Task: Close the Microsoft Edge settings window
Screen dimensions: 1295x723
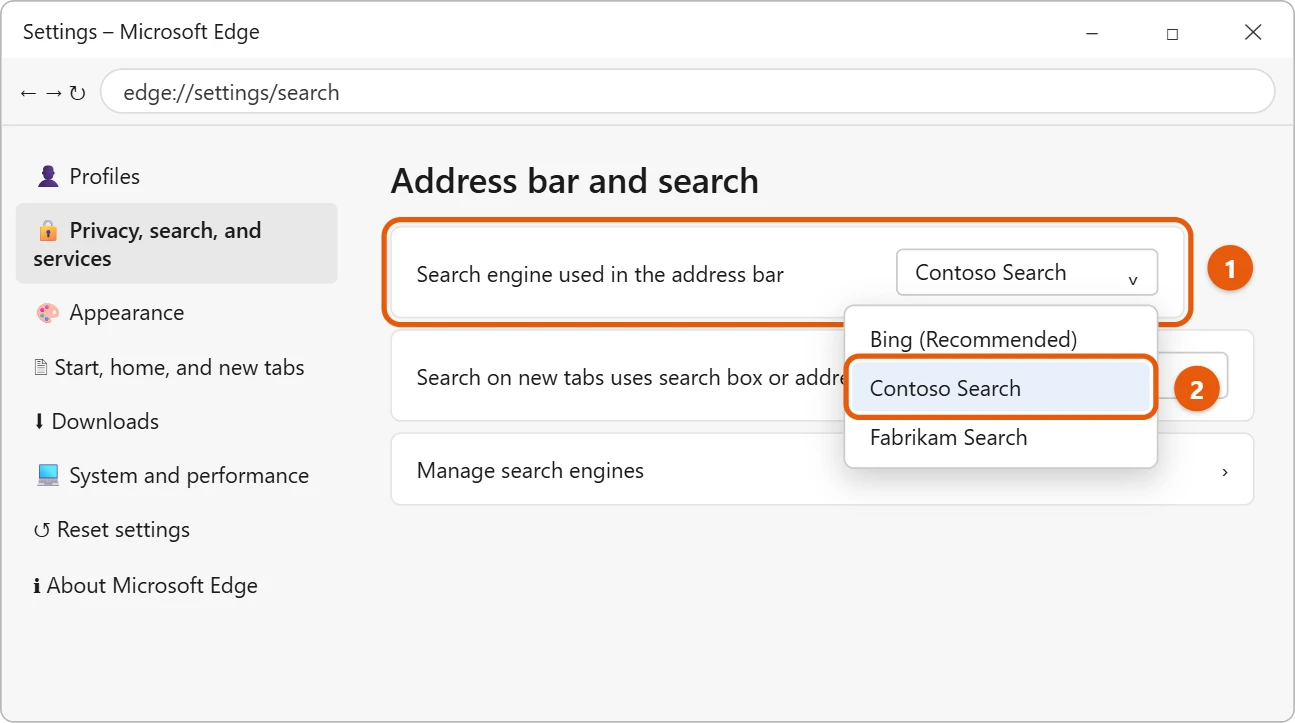Action: 1253,33
